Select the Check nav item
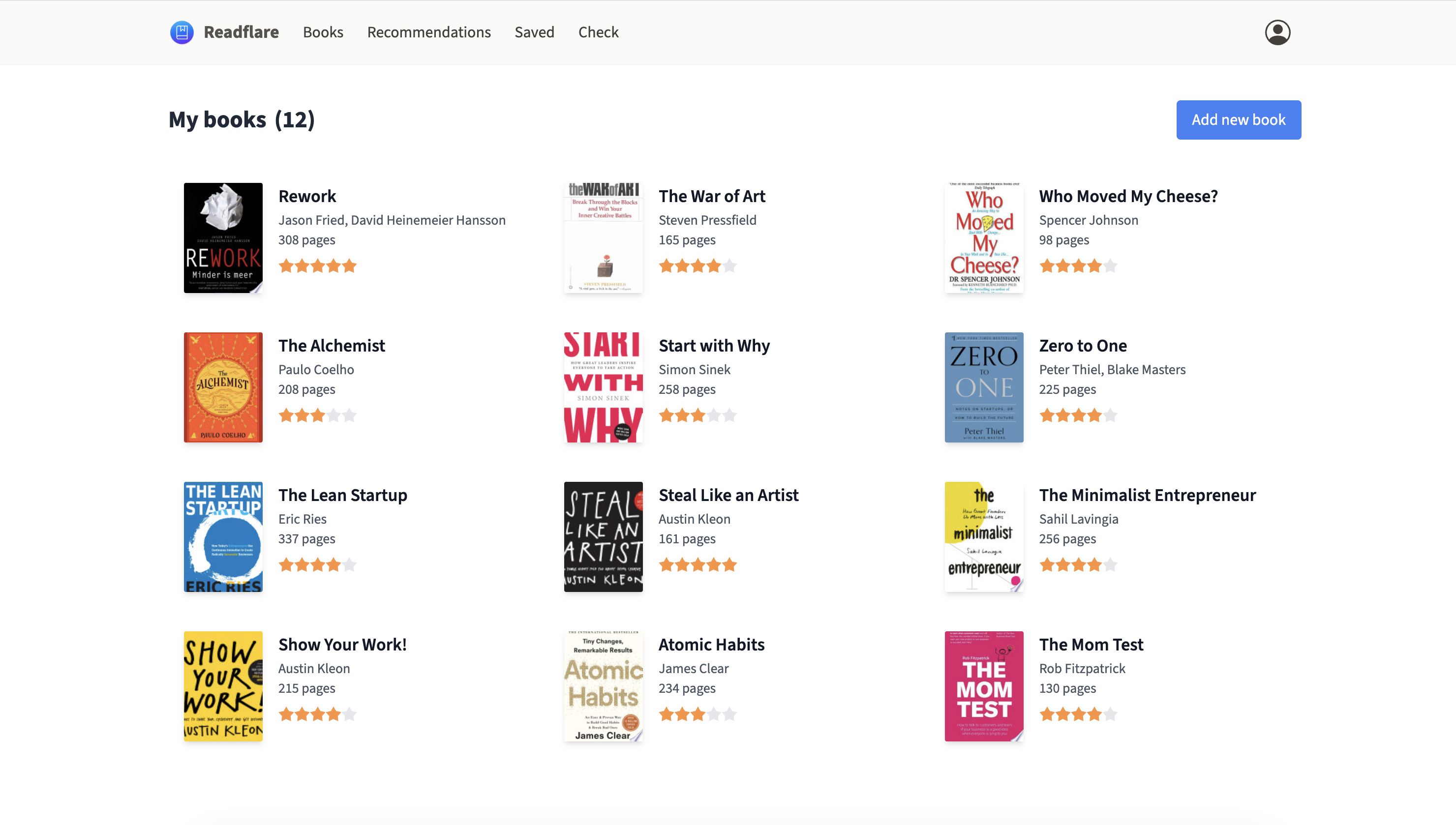Viewport: 1456px width, 825px height. 599,32
